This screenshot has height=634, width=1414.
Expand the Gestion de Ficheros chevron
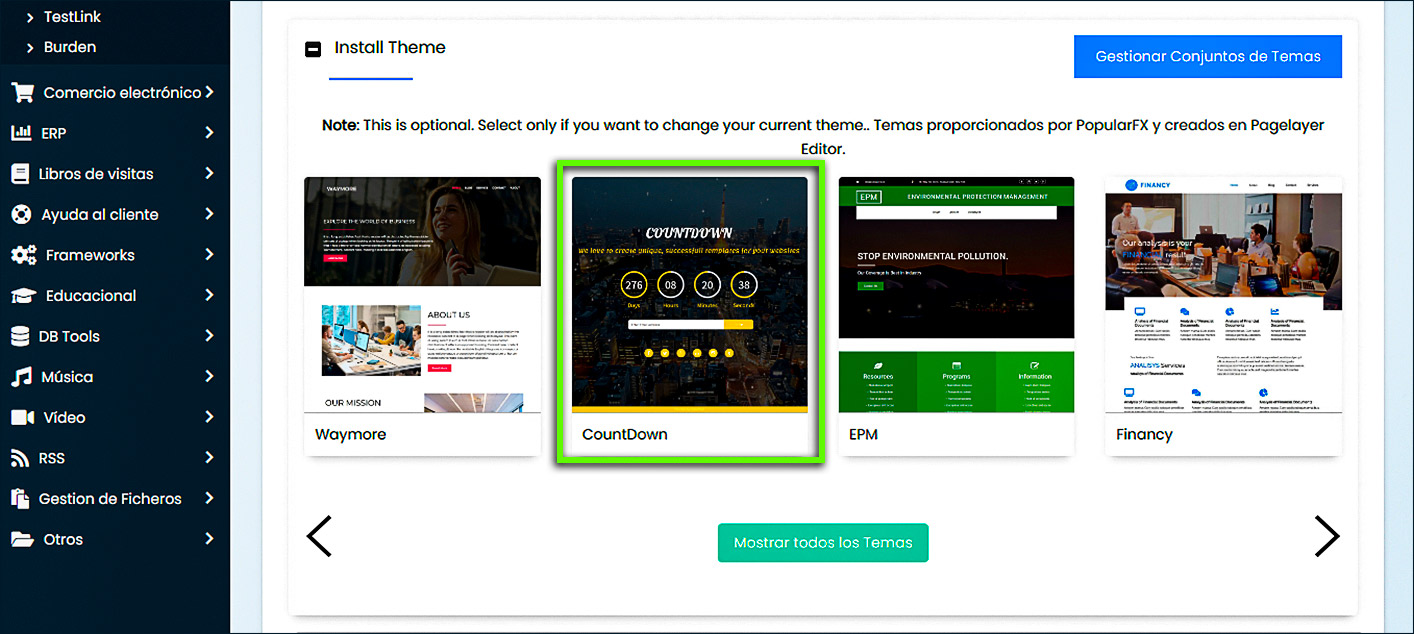[x=209, y=498]
